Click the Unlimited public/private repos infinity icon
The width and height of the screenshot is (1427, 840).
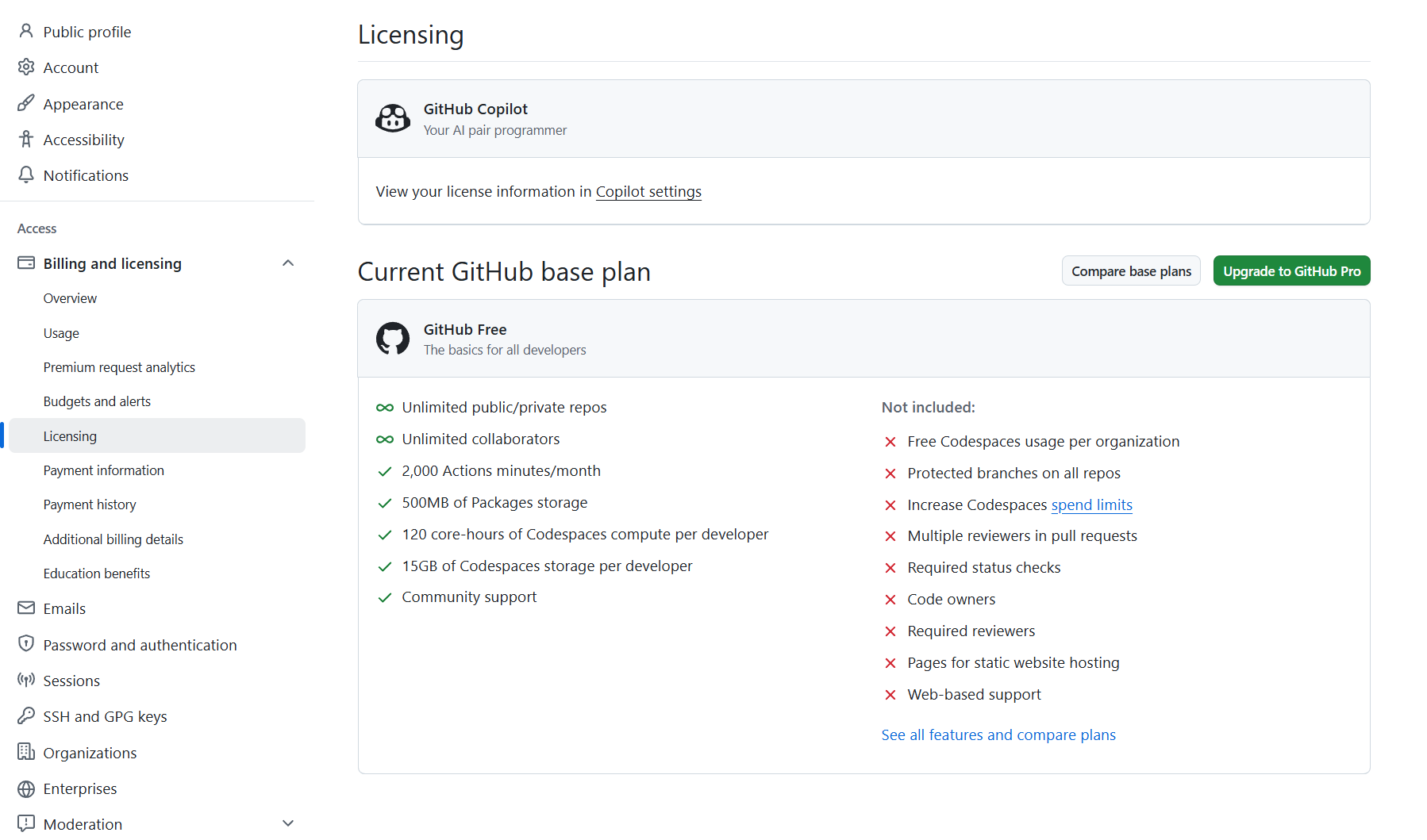pos(385,408)
